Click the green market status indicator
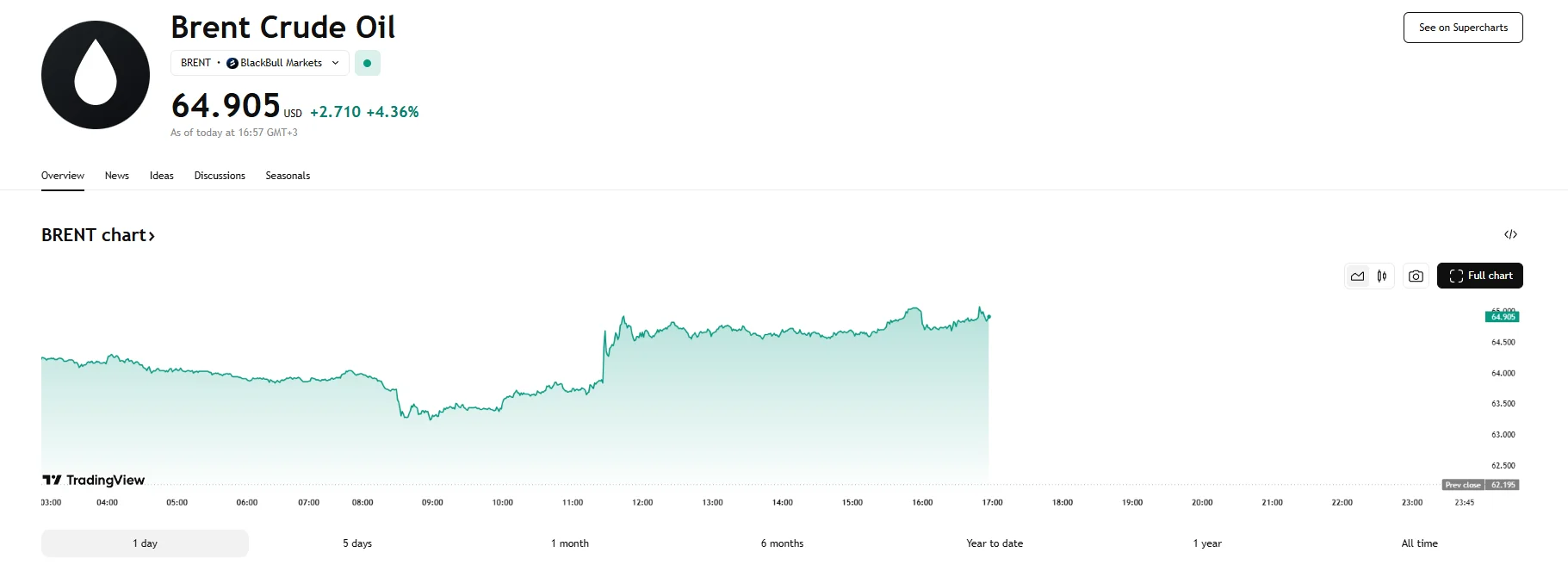1568x571 pixels. [368, 63]
